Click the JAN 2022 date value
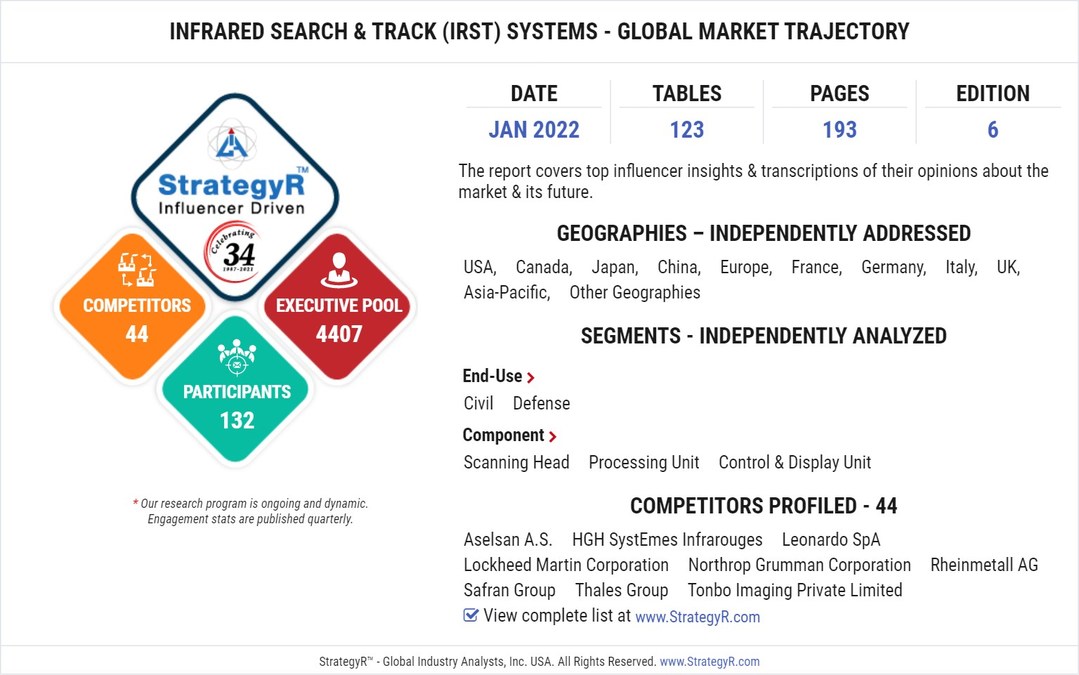The image size is (1079, 675). click(534, 129)
